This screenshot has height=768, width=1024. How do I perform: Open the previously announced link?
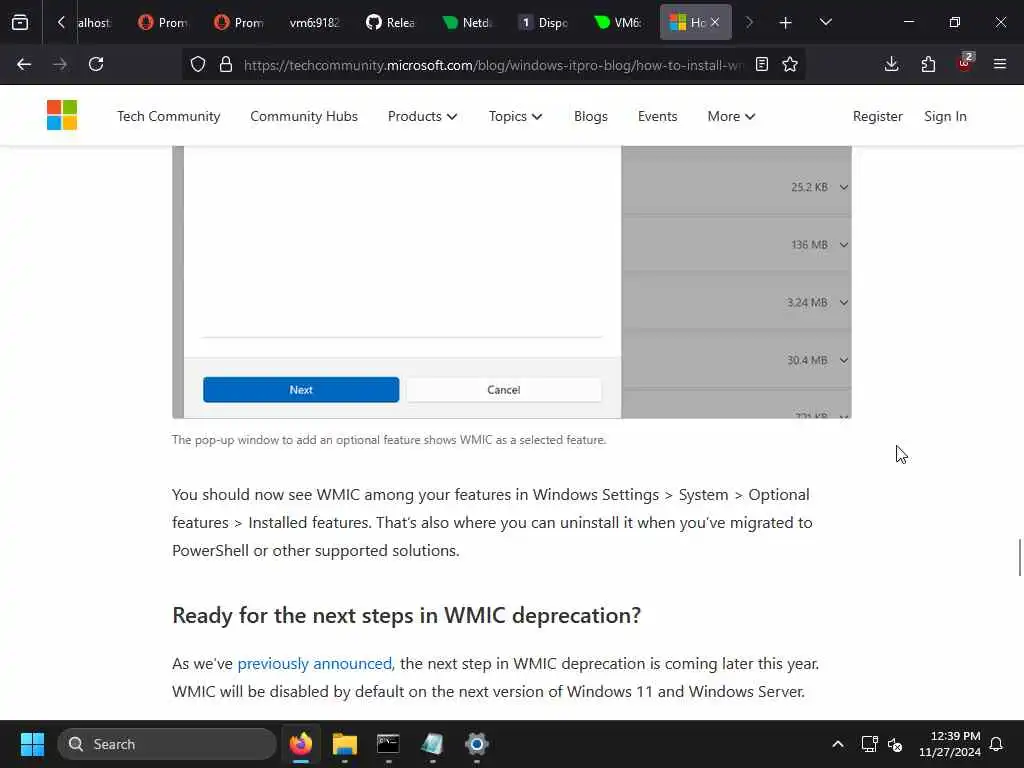coord(315,664)
